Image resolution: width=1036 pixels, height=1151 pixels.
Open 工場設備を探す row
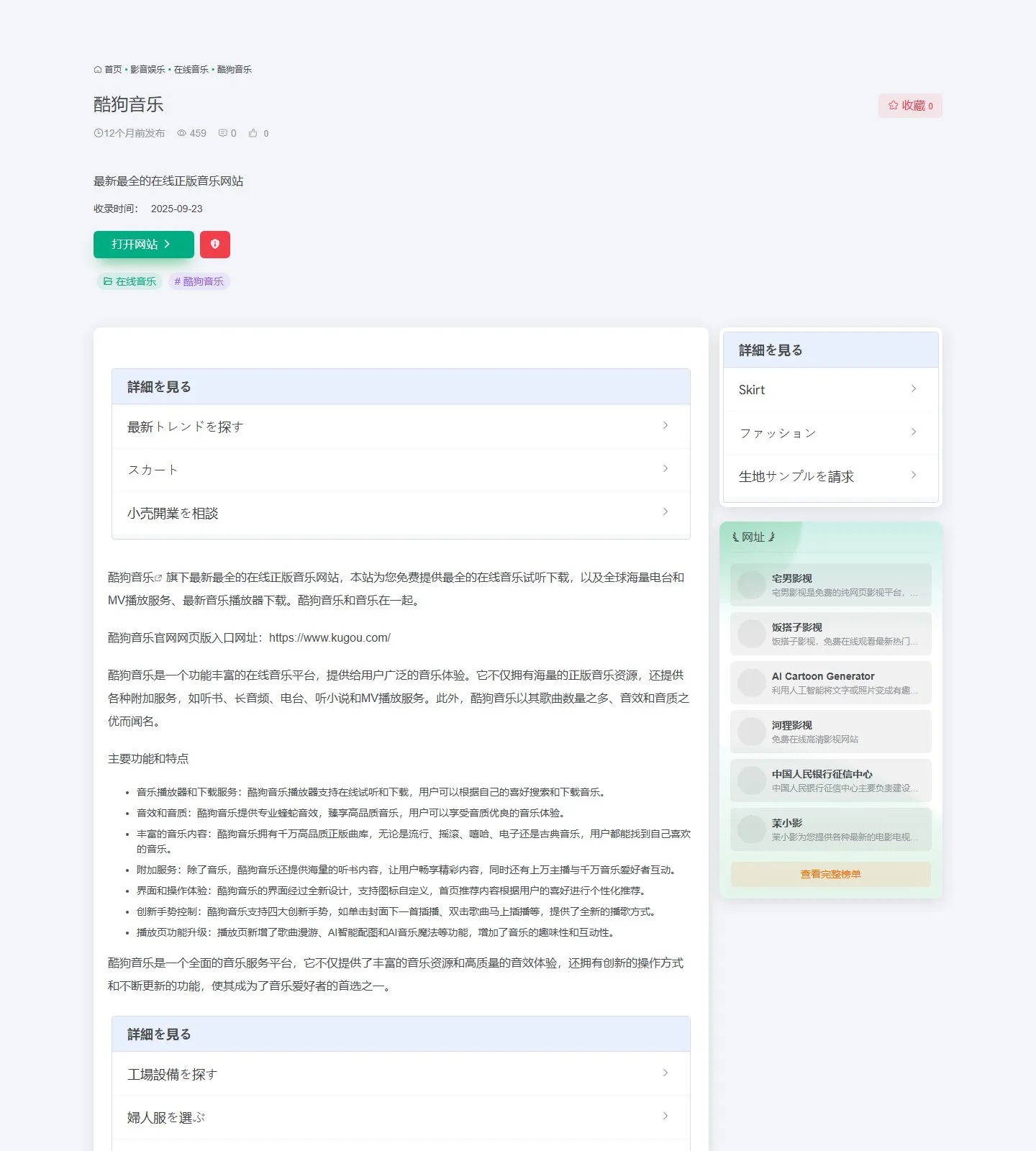click(401, 1074)
